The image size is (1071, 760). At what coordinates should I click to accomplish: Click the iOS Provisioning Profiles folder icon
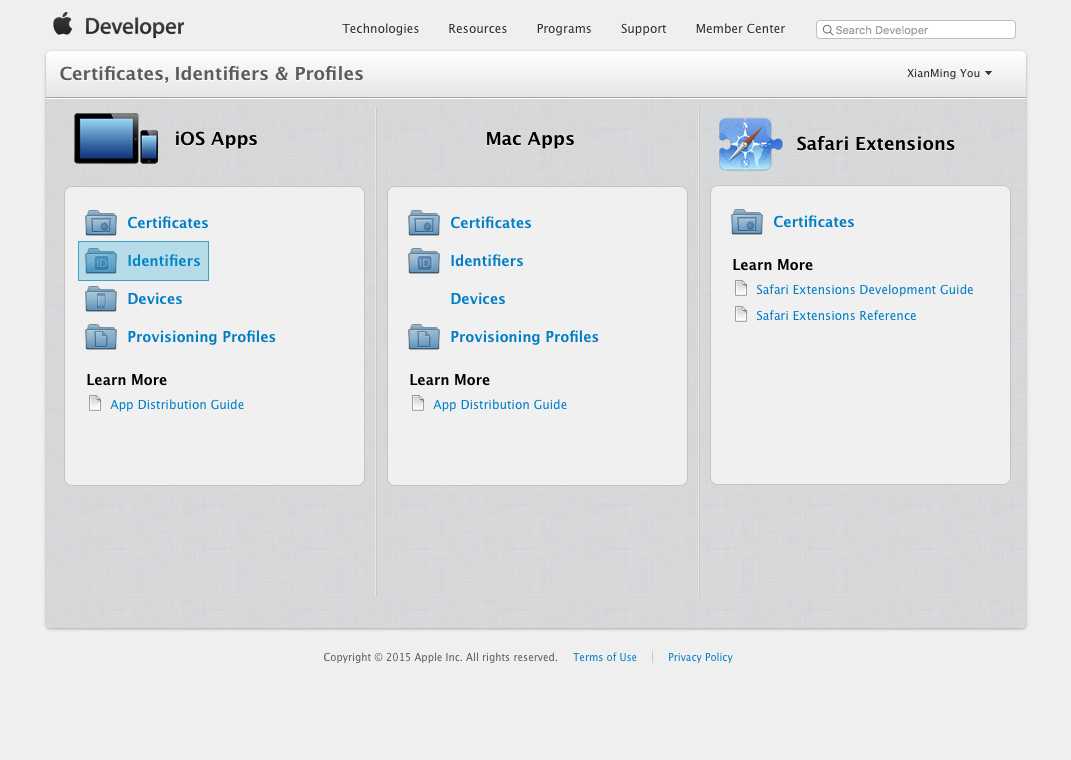101,337
